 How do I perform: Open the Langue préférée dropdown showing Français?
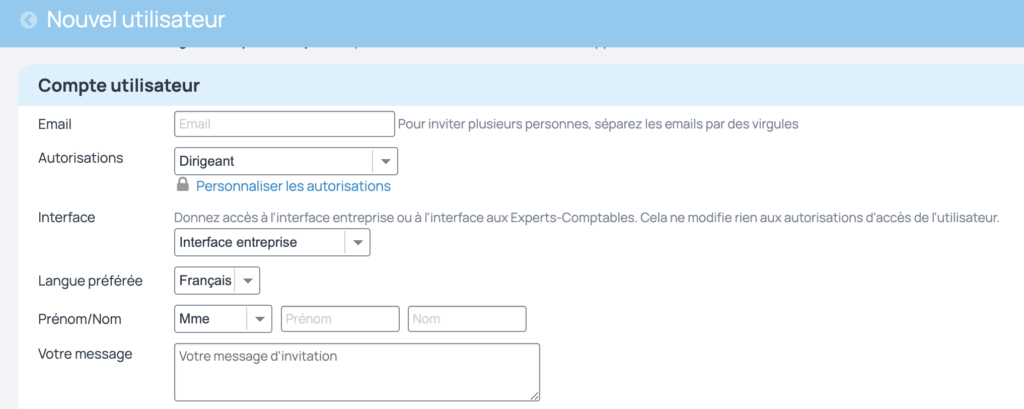217,281
